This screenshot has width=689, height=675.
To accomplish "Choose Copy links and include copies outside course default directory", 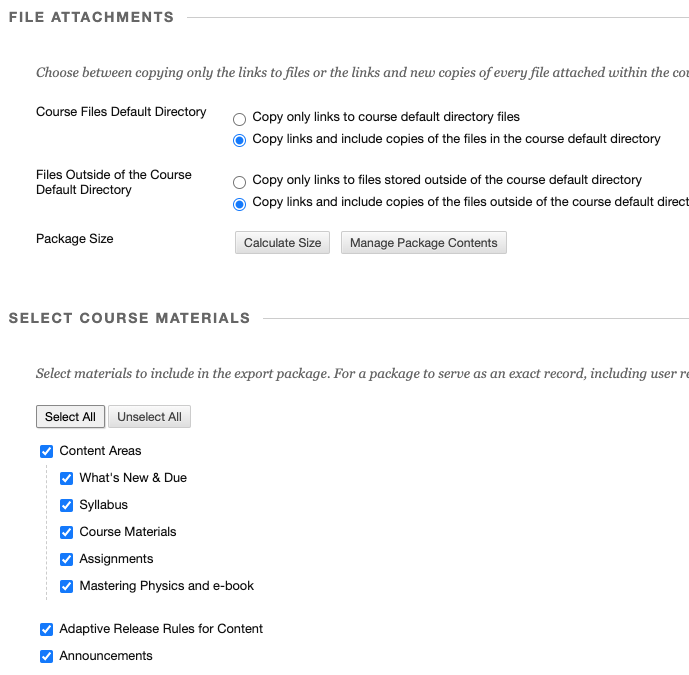I will tap(239, 204).
